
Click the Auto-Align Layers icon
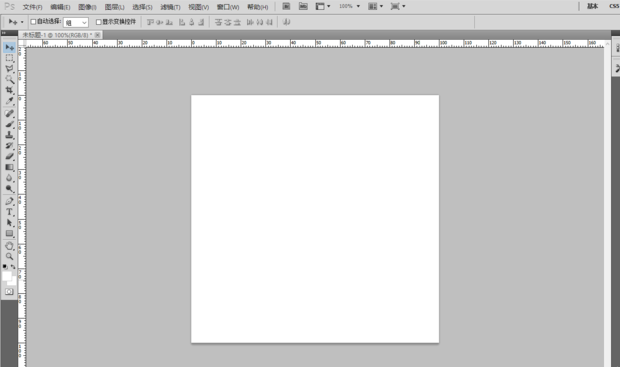[x=287, y=22]
